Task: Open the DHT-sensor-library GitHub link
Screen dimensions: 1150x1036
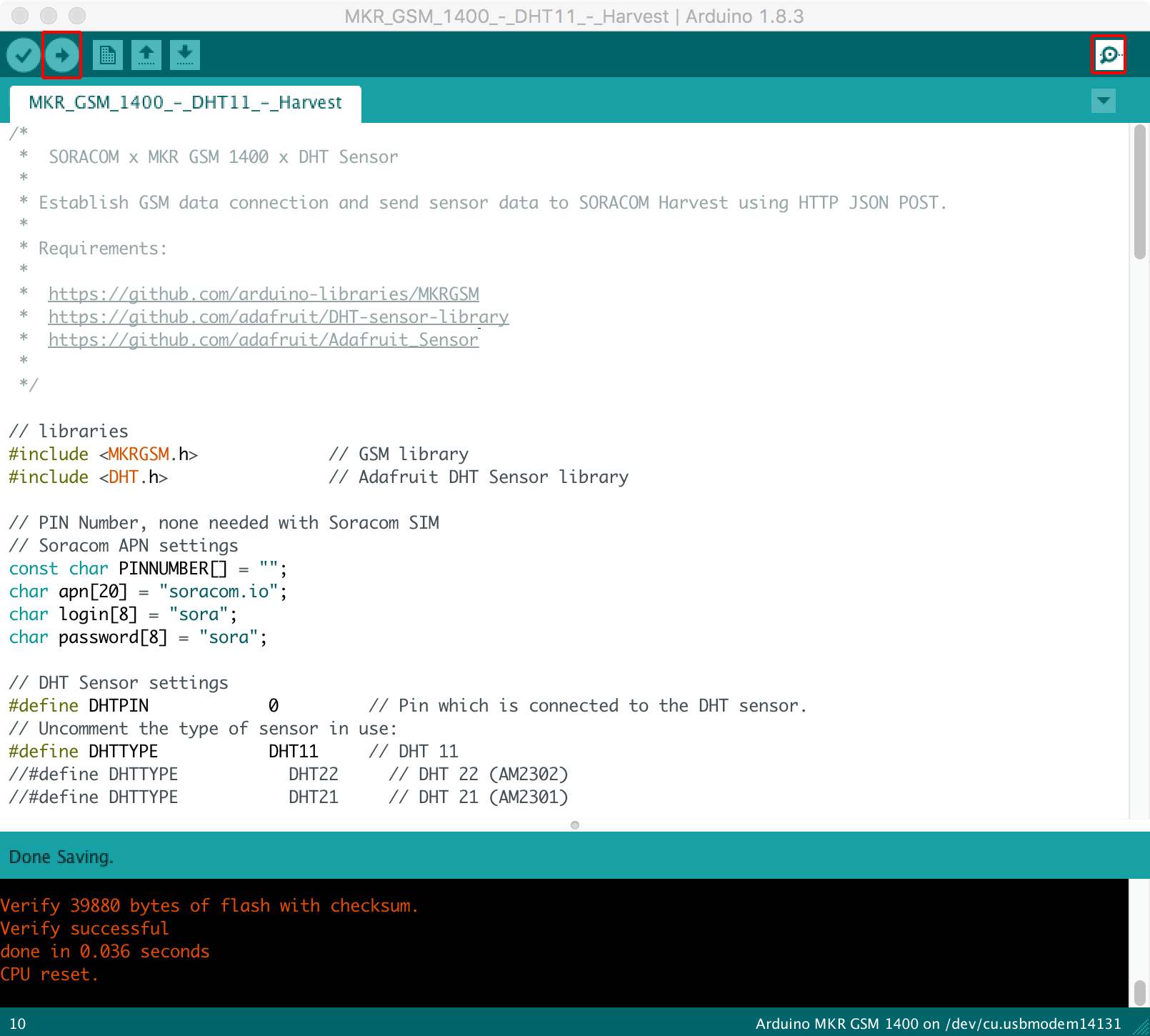Action: pyautogui.click(x=278, y=317)
